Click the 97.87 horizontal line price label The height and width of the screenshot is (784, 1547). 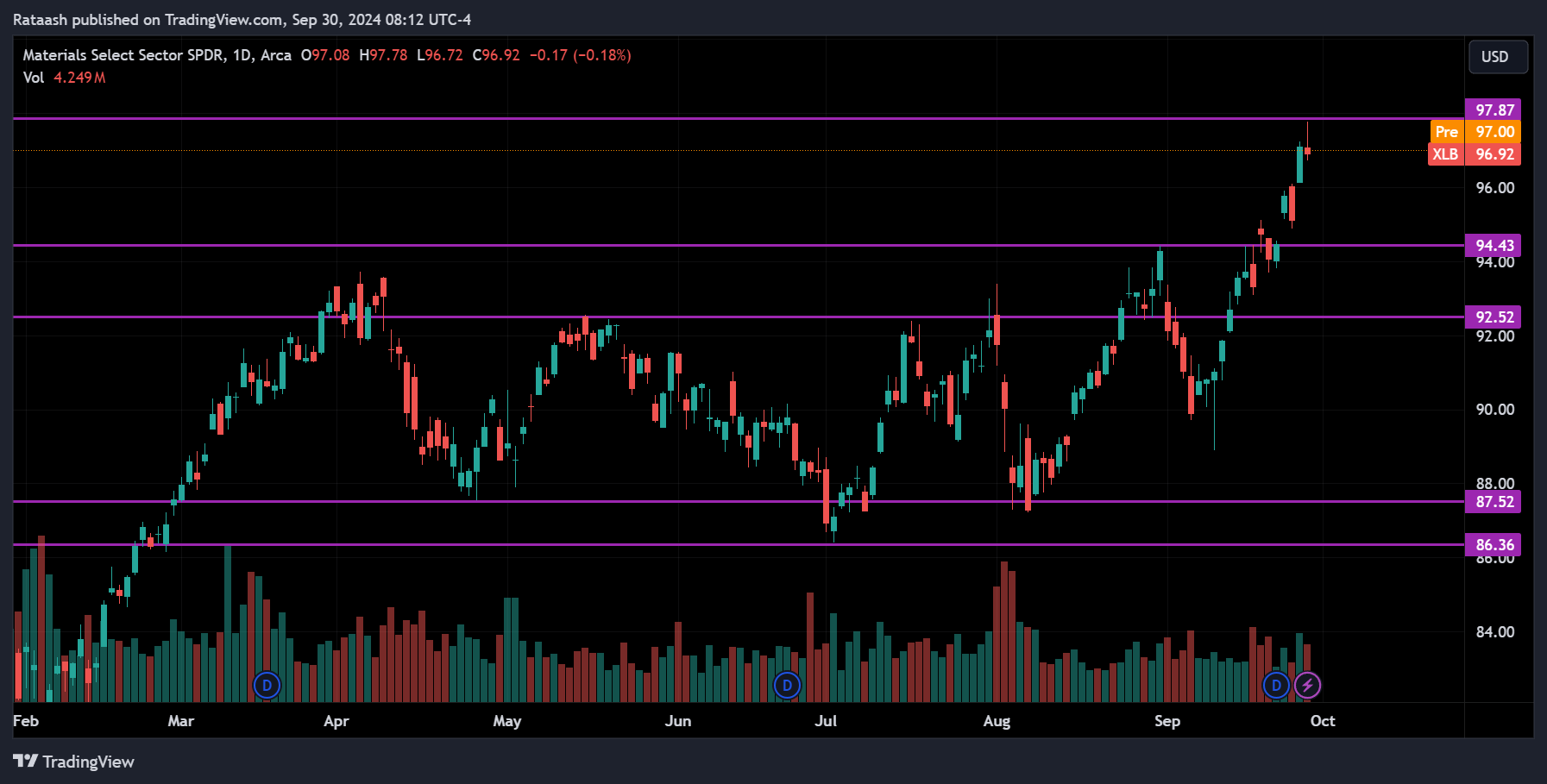point(1494,110)
